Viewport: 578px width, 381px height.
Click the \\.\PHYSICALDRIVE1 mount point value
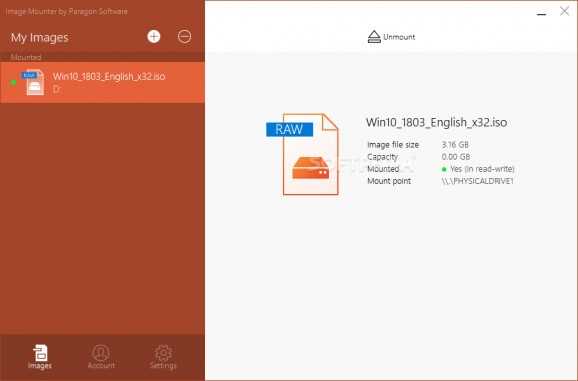478,181
